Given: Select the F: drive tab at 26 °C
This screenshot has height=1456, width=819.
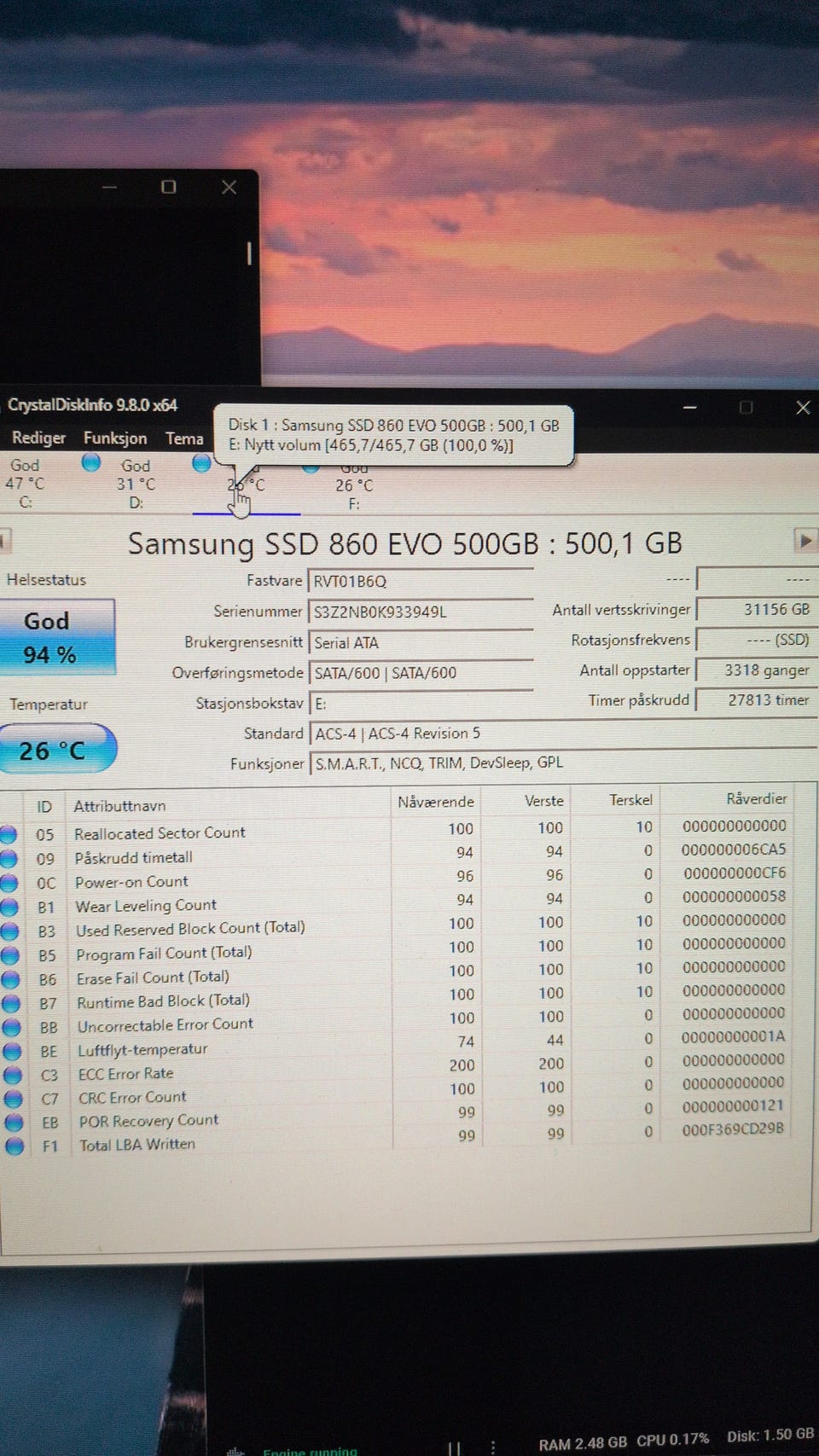Looking at the screenshot, I should pos(354,485).
